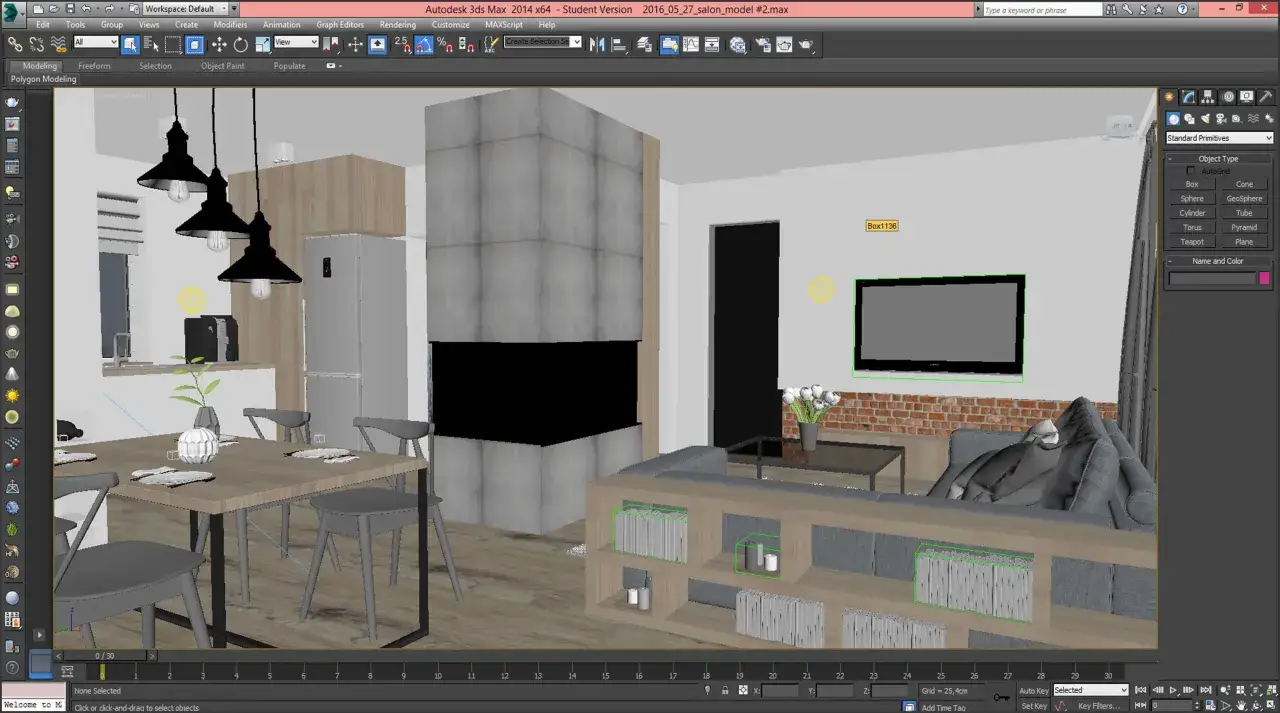Activate the Select and Rotate tool

pyautogui.click(x=241, y=45)
